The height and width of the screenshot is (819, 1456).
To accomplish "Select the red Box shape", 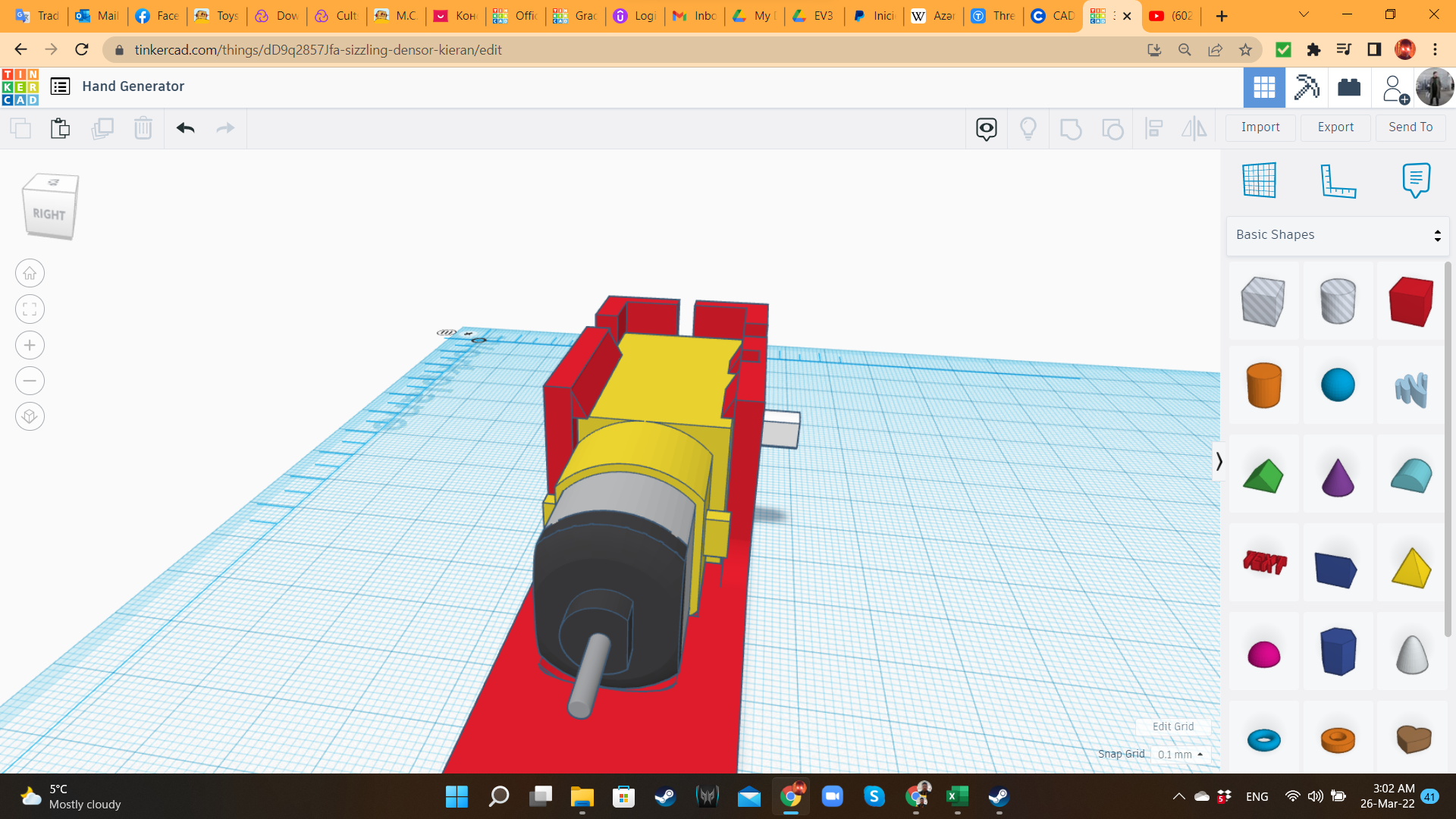I will coord(1411,301).
